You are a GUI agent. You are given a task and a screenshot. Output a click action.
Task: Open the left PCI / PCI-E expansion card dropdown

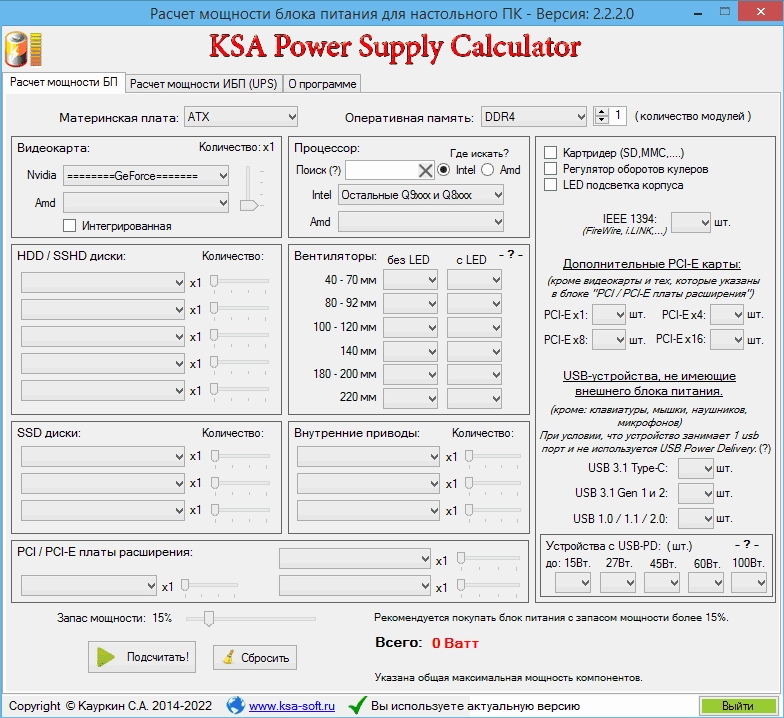(x=88, y=586)
